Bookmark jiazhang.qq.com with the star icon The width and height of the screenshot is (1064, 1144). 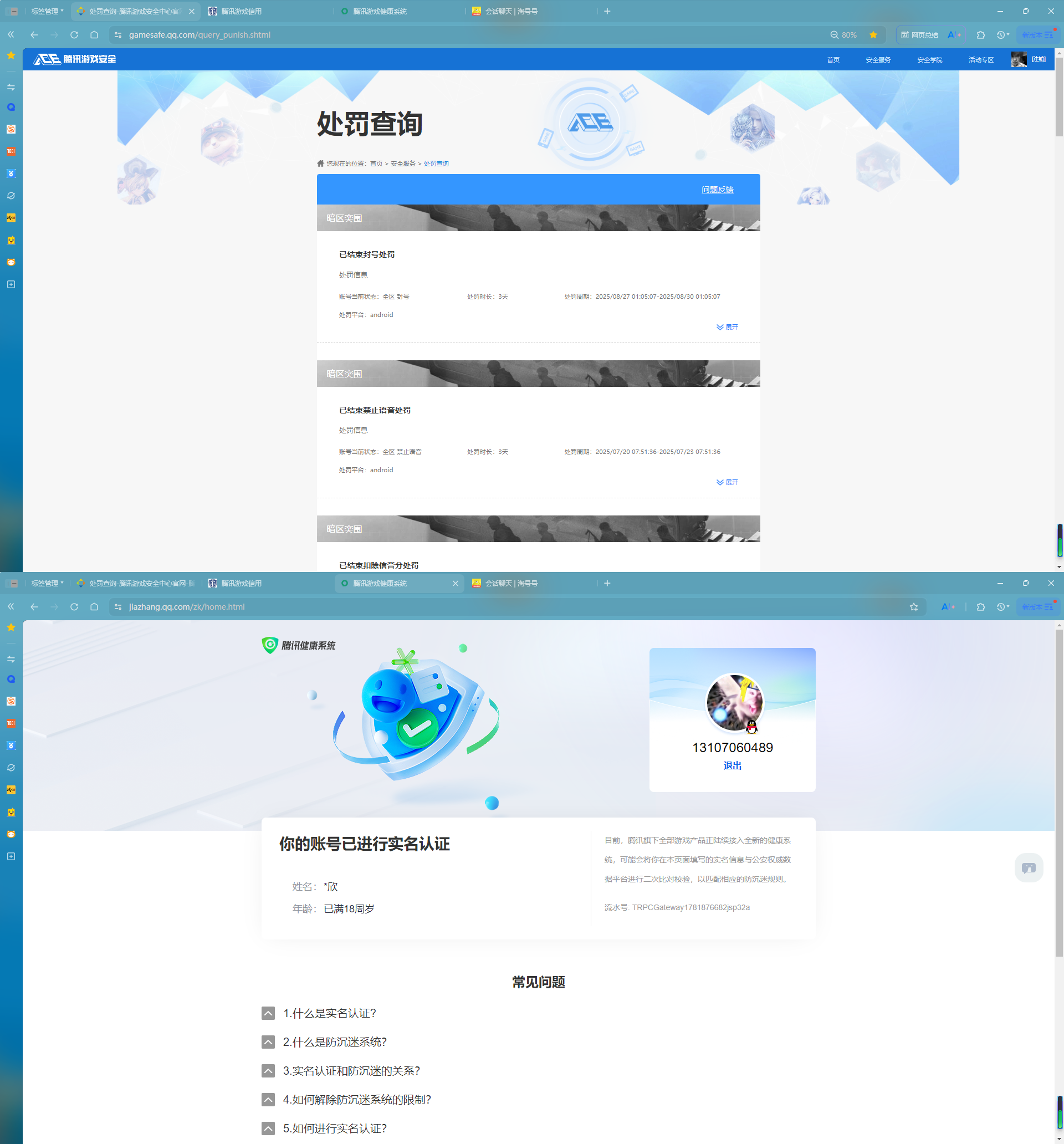[x=914, y=607]
